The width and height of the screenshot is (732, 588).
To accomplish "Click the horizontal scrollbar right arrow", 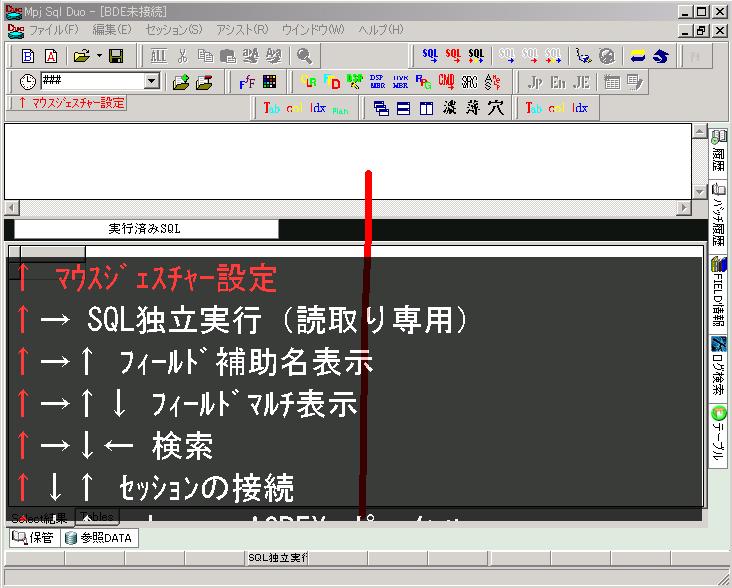I will (684, 207).
